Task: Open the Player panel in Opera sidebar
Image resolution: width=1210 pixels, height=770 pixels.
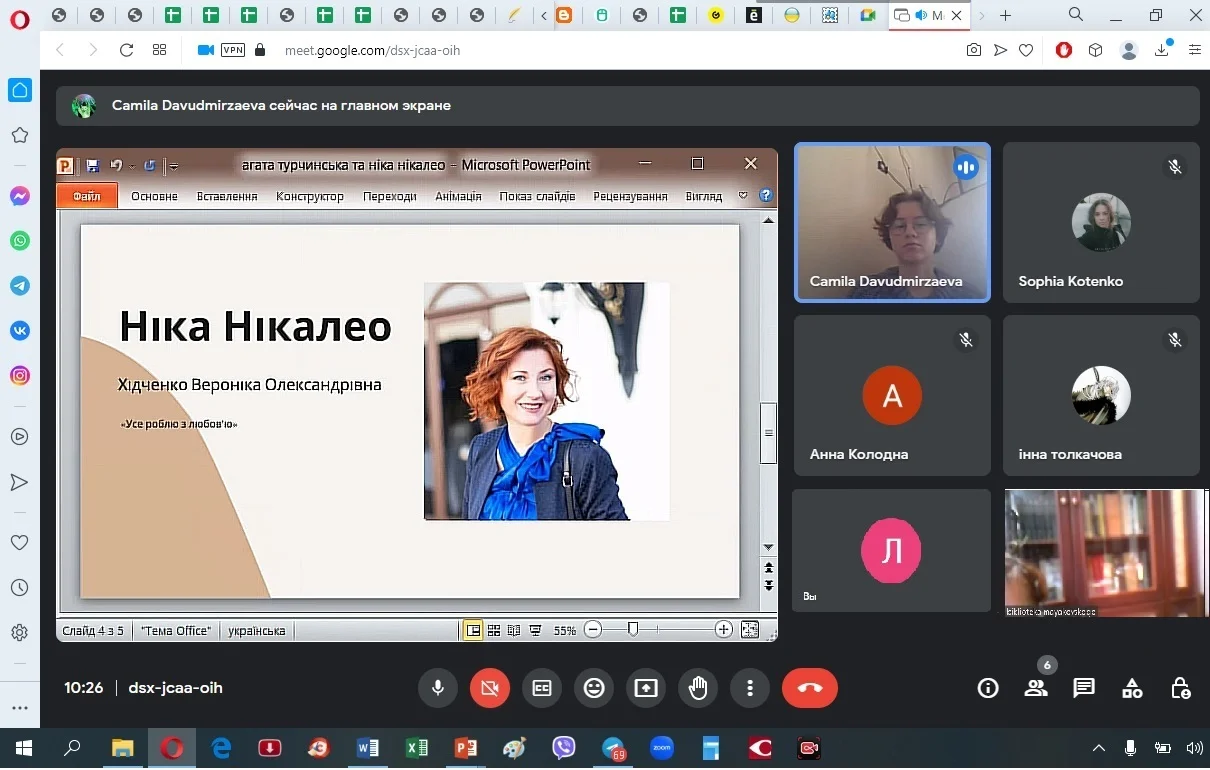Action: coord(19,437)
